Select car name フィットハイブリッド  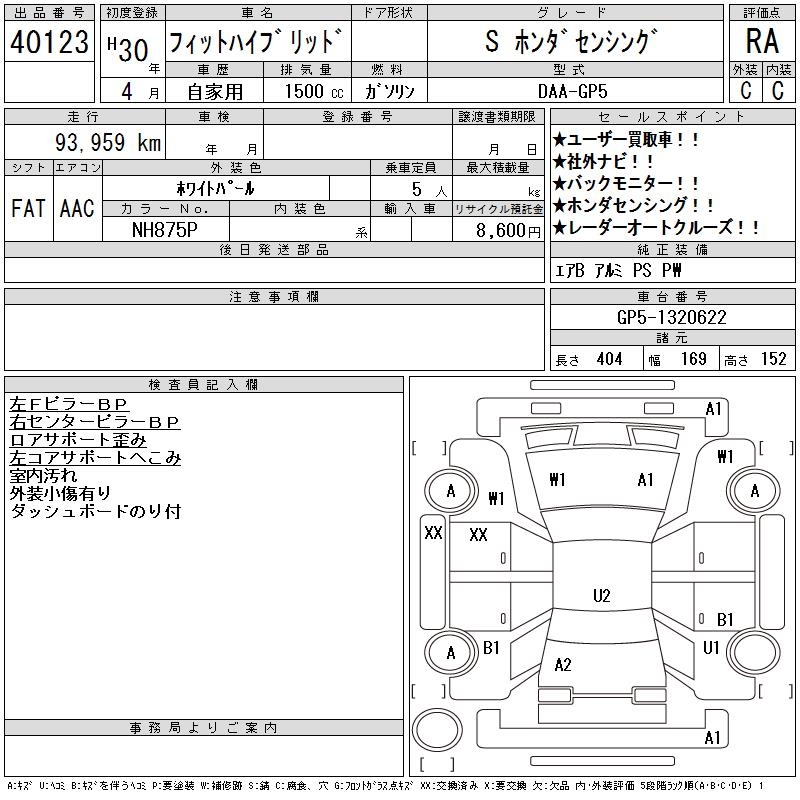[255, 41]
